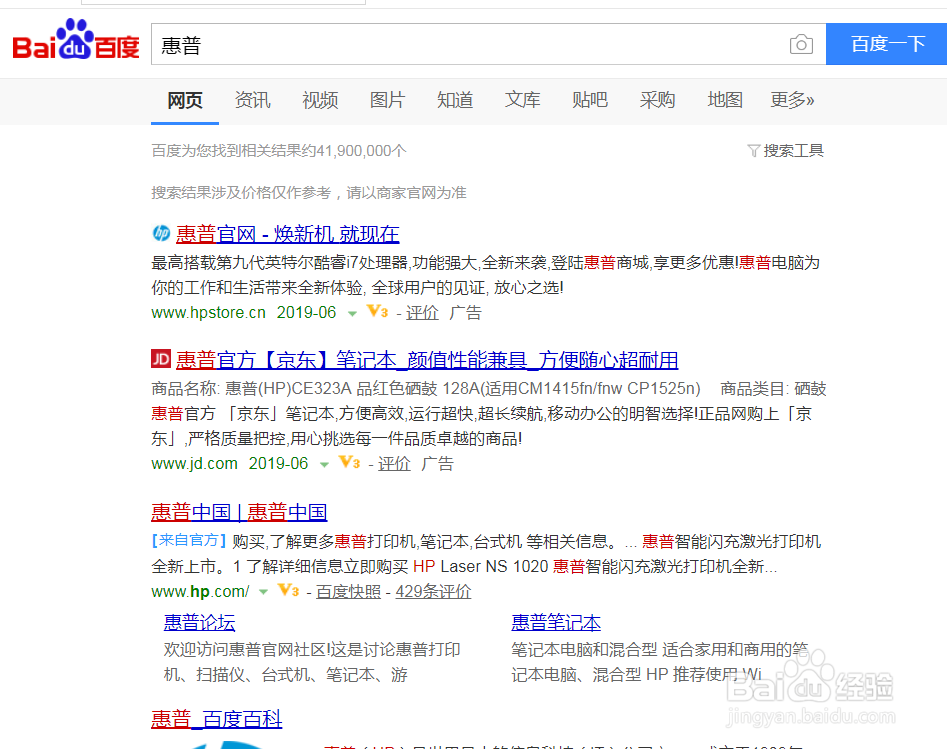Click the www.jd.com URL text
Screen dimensions: 947x749
coord(194,464)
